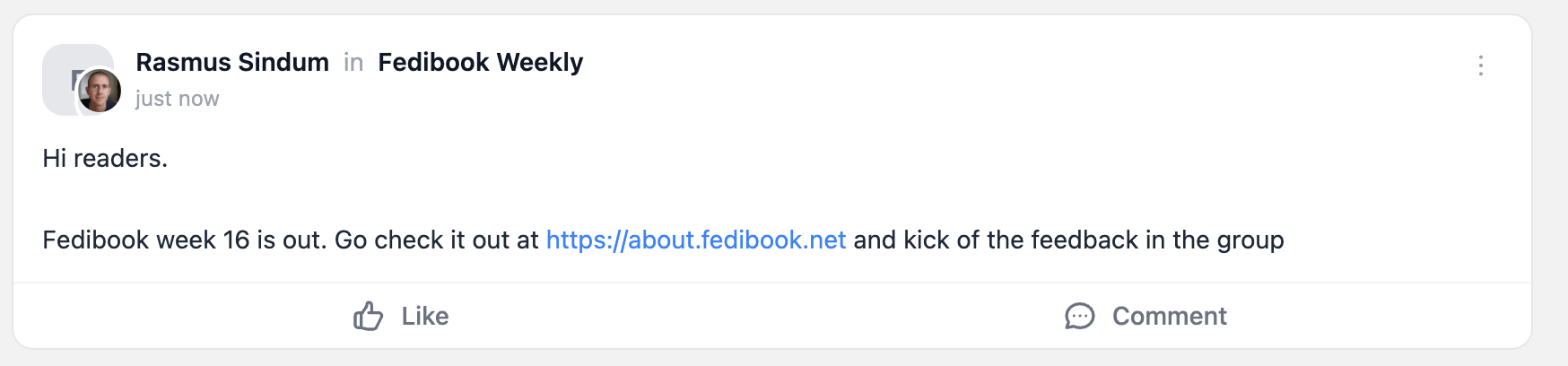Click the 'Go check it out at' text

(436, 240)
